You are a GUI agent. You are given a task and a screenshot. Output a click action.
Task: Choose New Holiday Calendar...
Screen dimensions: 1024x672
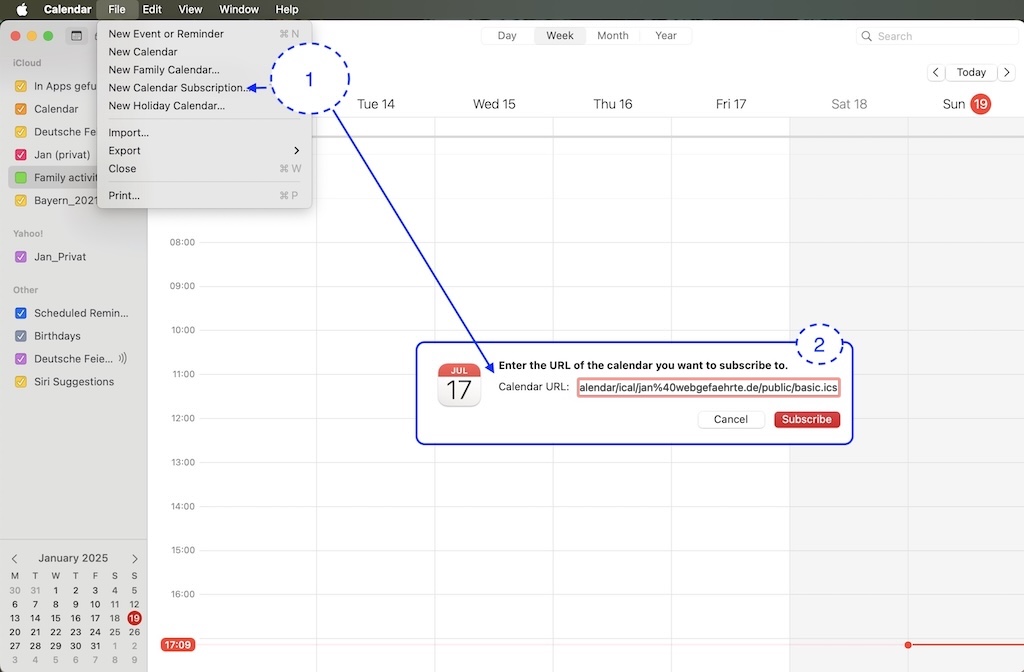coord(204,106)
